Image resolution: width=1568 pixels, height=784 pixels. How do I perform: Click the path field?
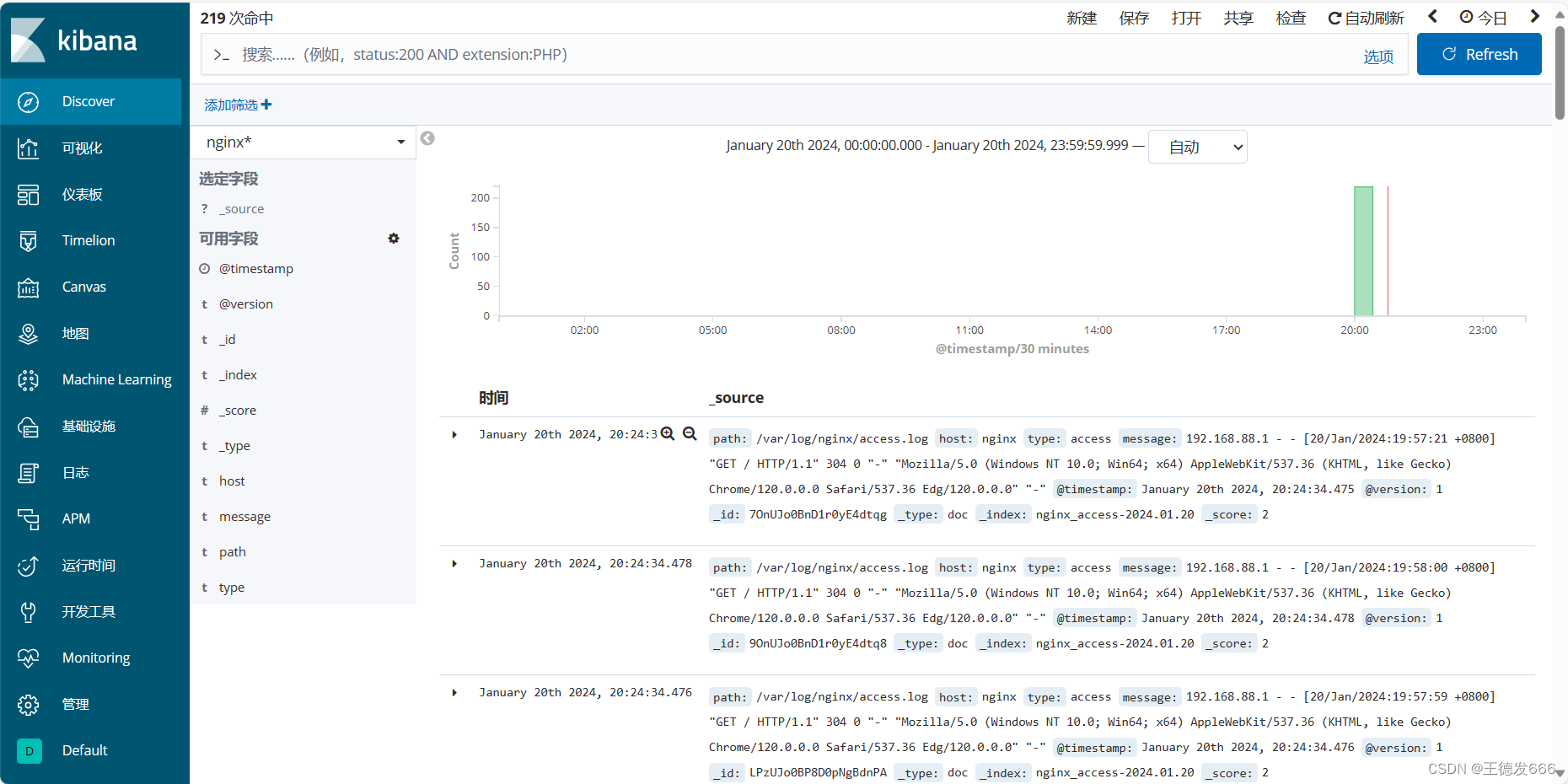[233, 552]
